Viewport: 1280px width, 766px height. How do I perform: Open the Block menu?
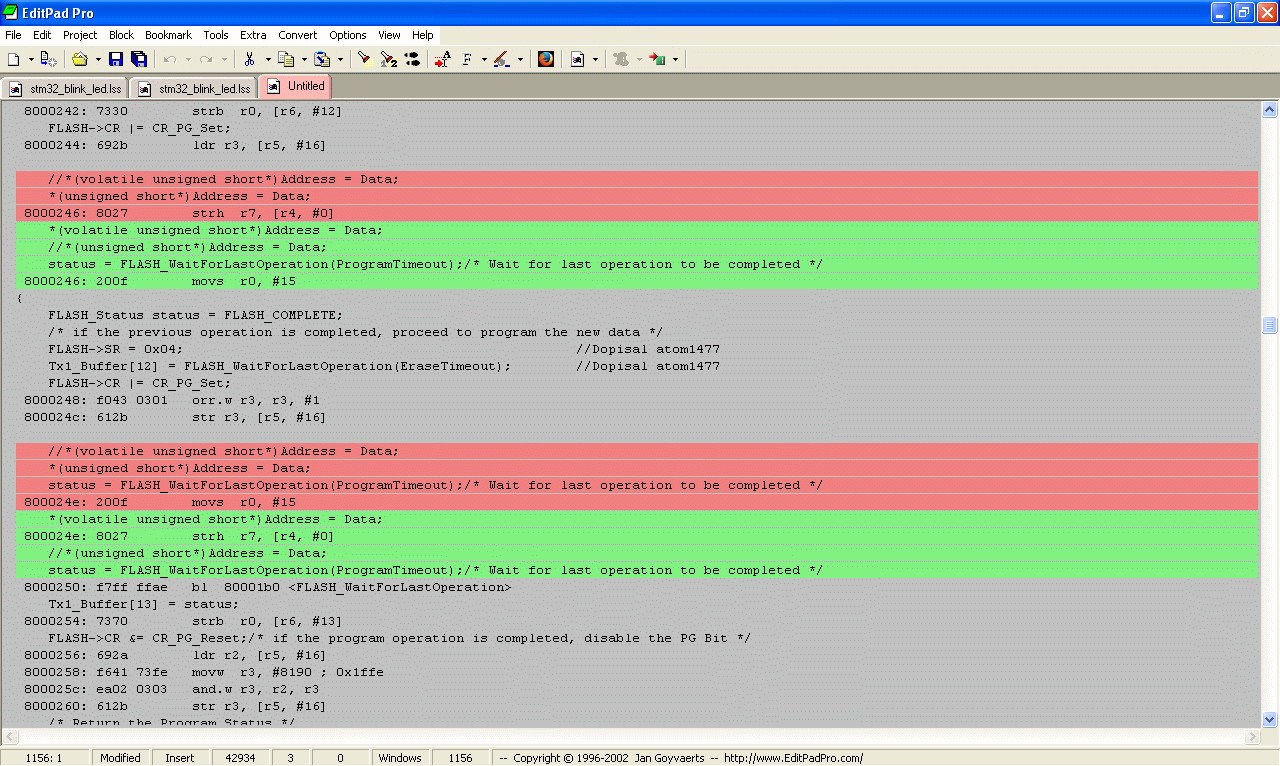point(121,35)
